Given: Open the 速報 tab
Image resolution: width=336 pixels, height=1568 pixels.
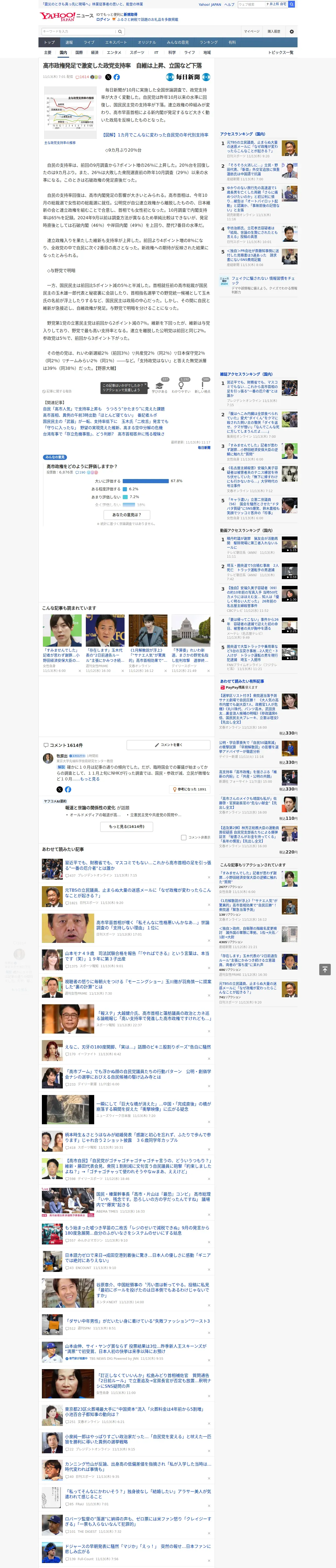Looking at the screenshot, I should (69, 43).
